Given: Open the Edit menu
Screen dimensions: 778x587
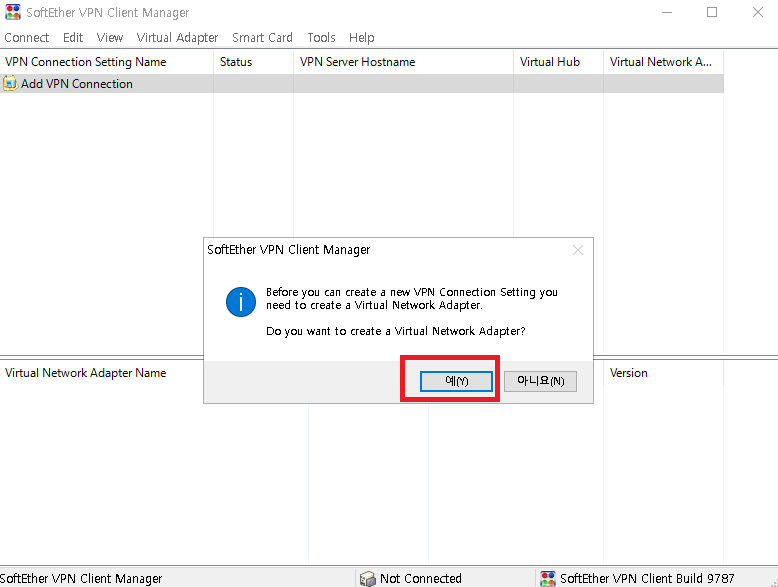Looking at the screenshot, I should (73, 38).
